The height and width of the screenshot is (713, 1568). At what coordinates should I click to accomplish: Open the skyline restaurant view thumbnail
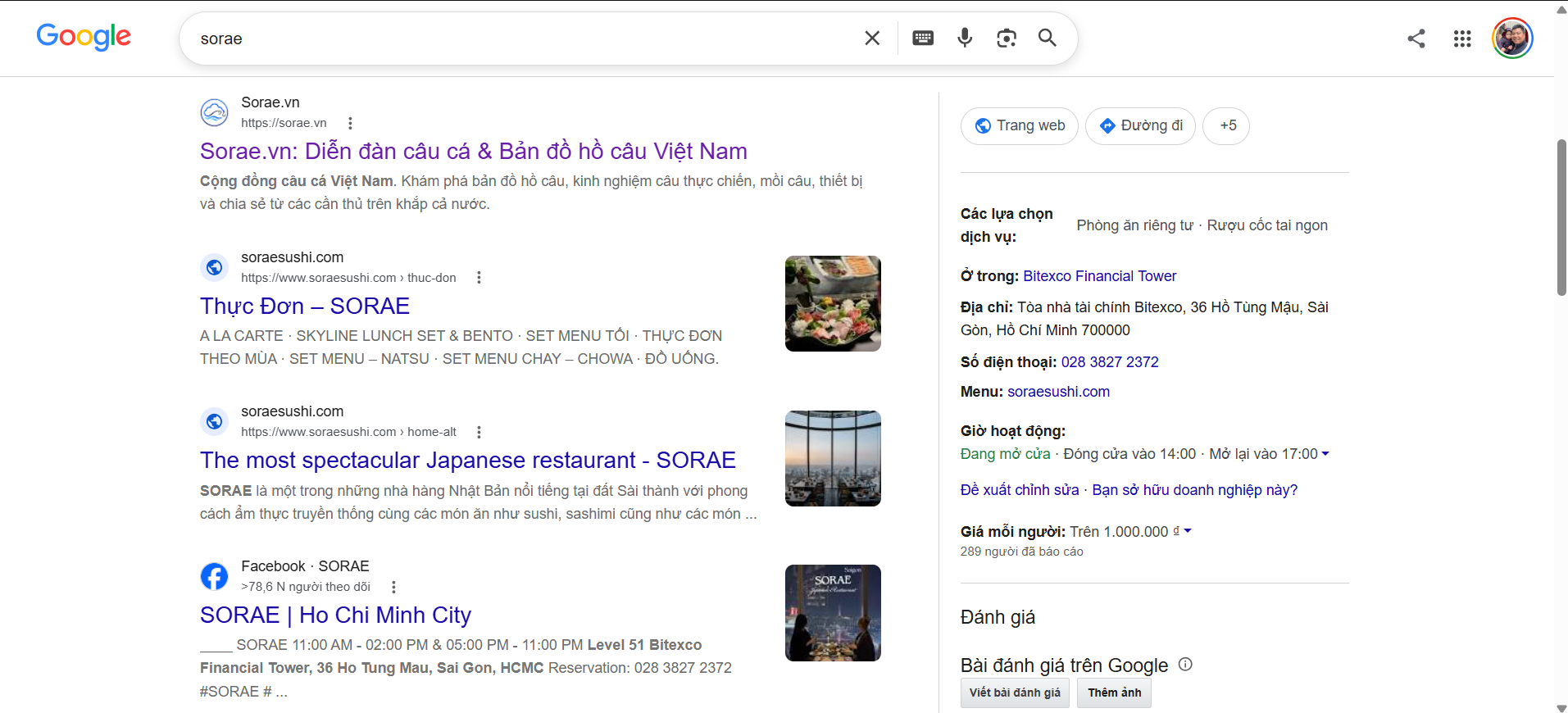point(833,458)
